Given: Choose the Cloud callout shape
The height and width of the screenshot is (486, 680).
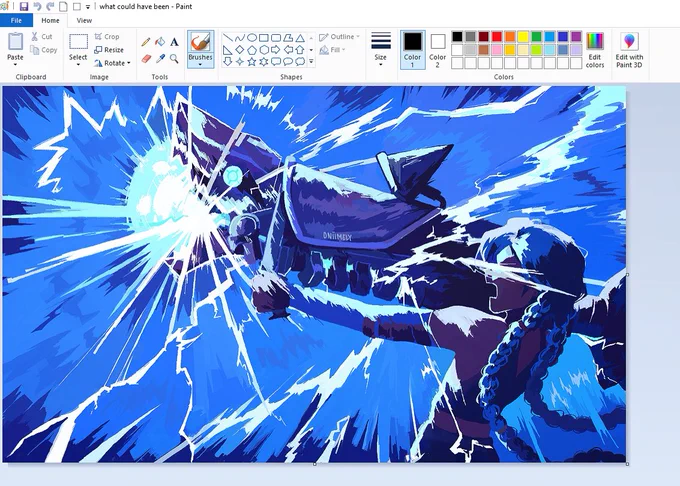Looking at the screenshot, I should 300,62.
